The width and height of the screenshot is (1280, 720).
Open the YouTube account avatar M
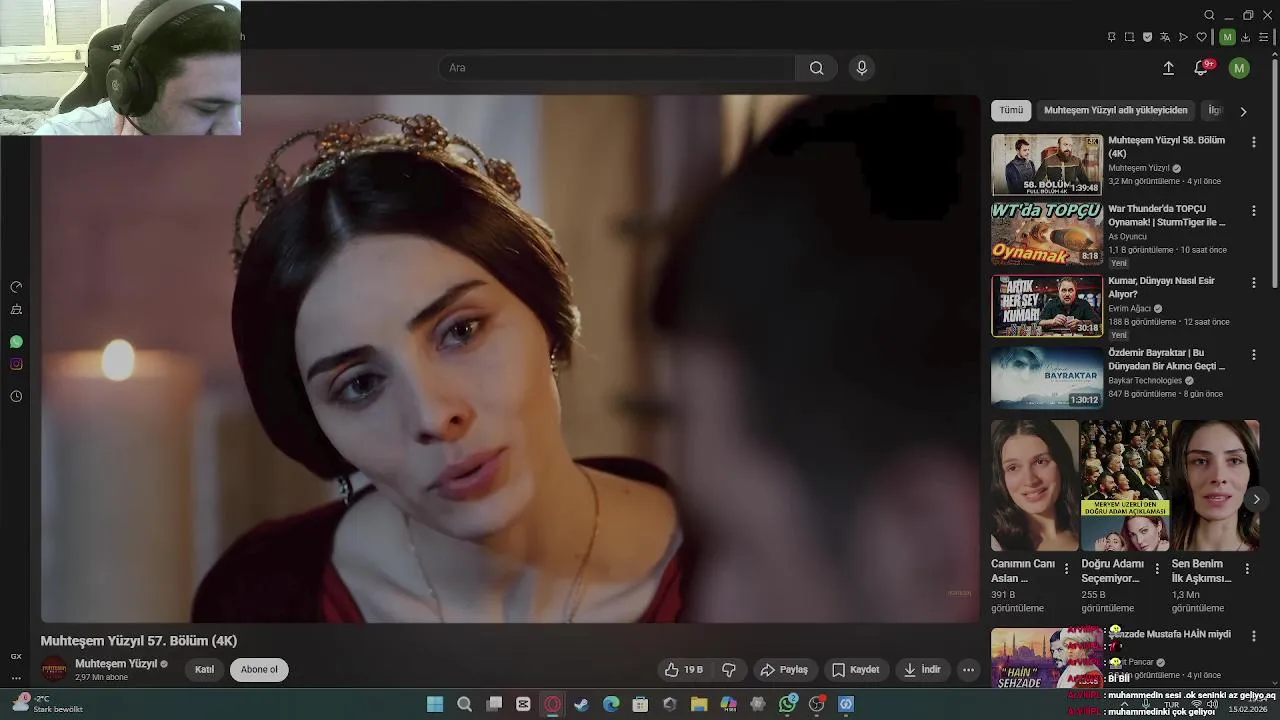coord(1239,68)
